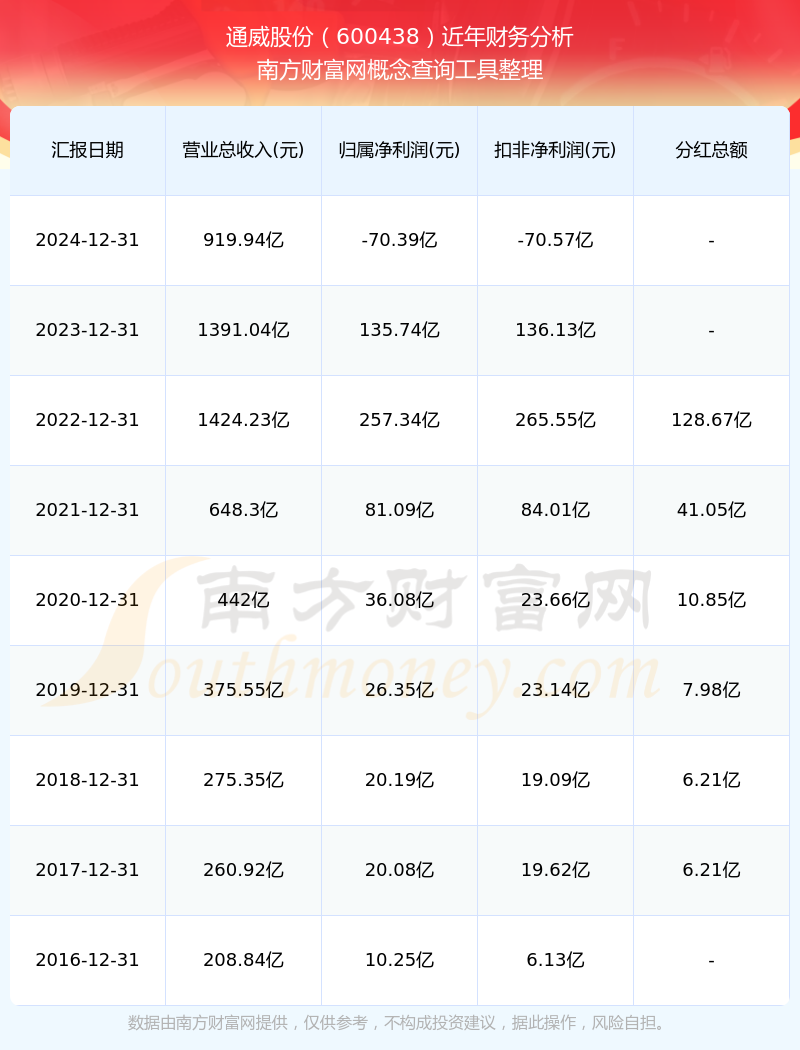800x1050 pixels.
Task: Click the 通威股份（600438）近年财务分析 title
Action: tap(400, 37)
